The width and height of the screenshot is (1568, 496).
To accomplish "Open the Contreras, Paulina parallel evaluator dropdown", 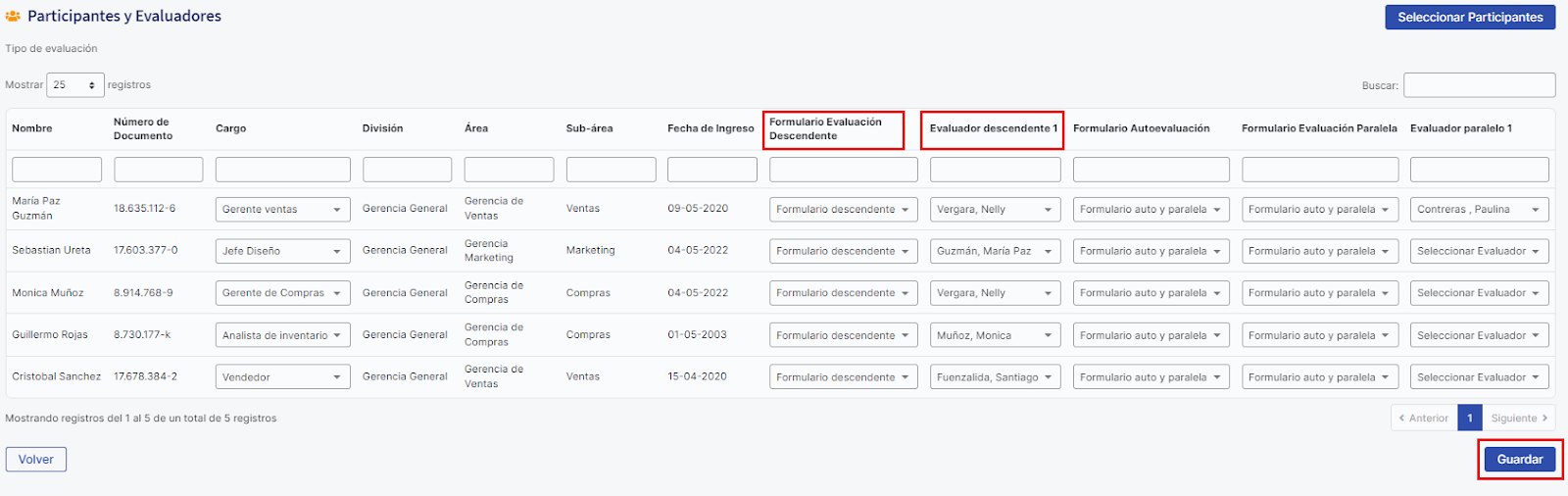I will click(1479, 209).
